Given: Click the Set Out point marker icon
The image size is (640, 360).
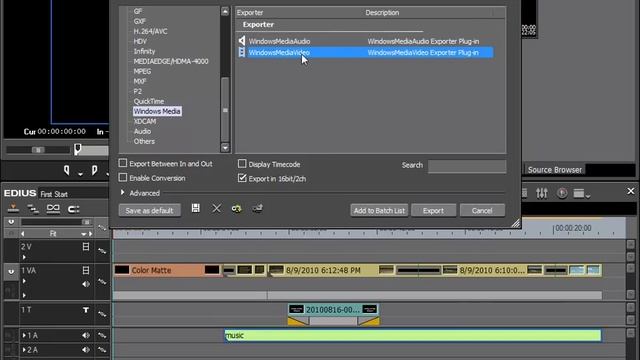Looking at the screenshot, I should 94,170.
